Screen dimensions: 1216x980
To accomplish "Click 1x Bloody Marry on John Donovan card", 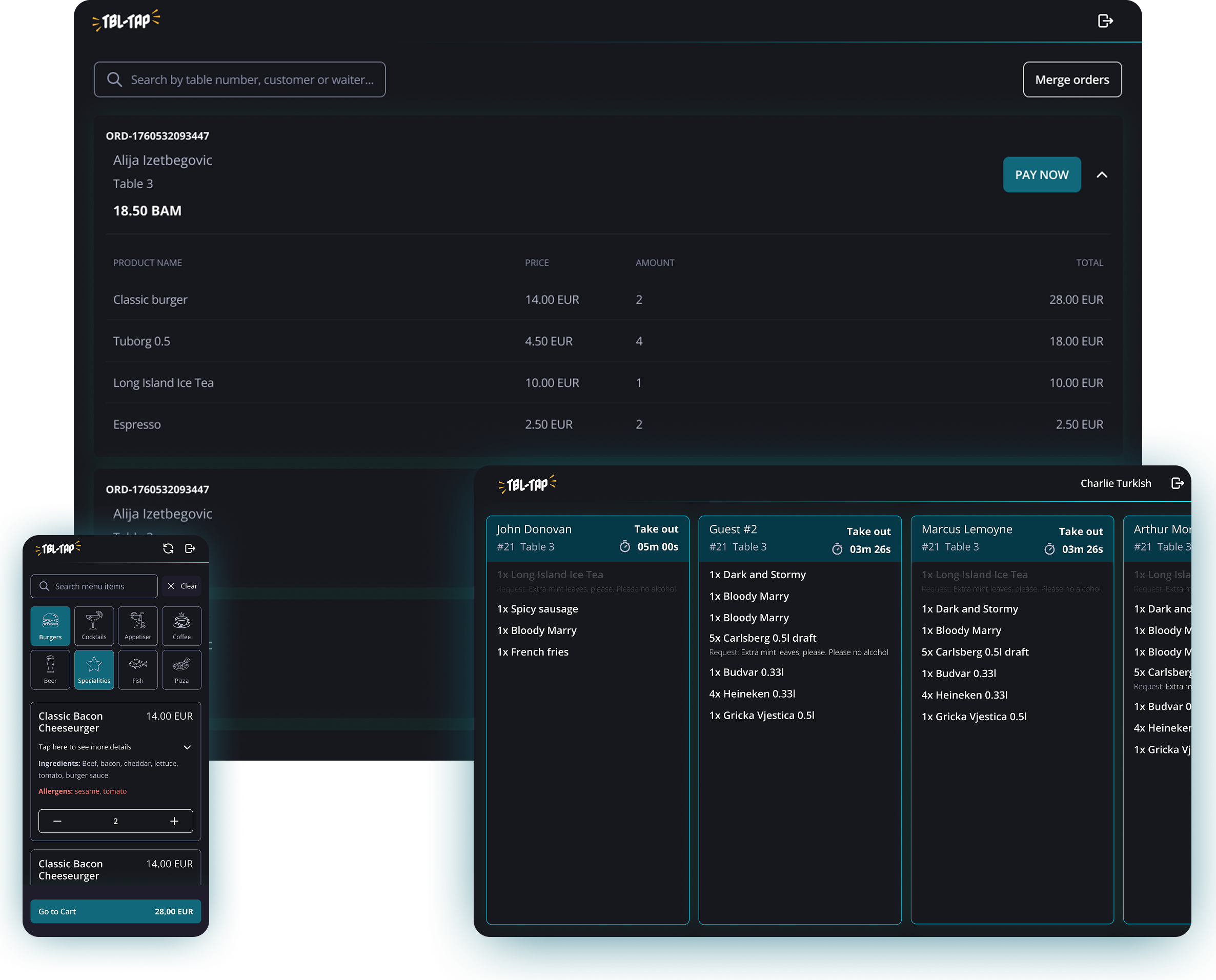I will click(x=536, y=630).
